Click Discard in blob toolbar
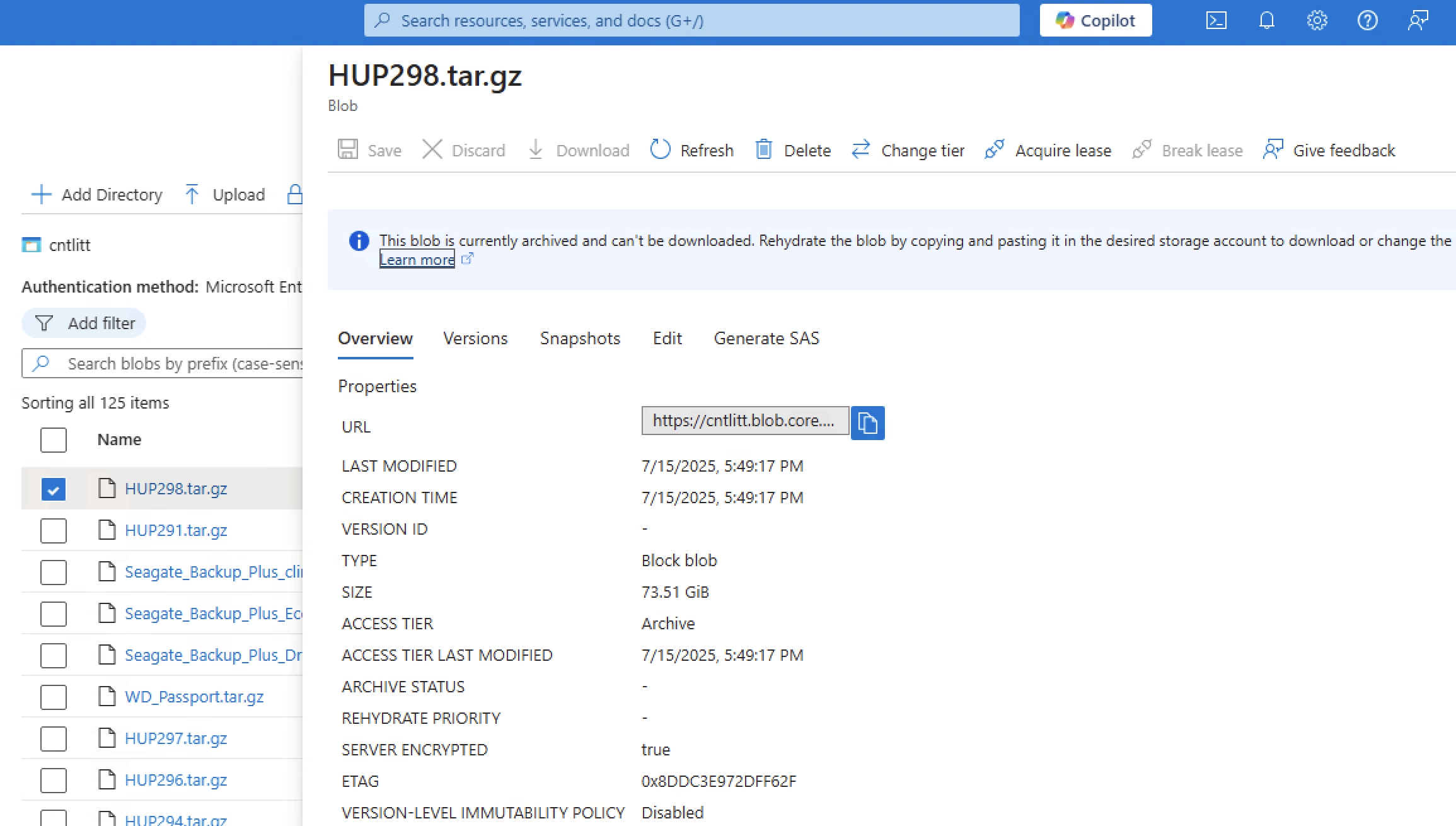This screenshot has height=826, width=1456. click(x=463, y=150)
